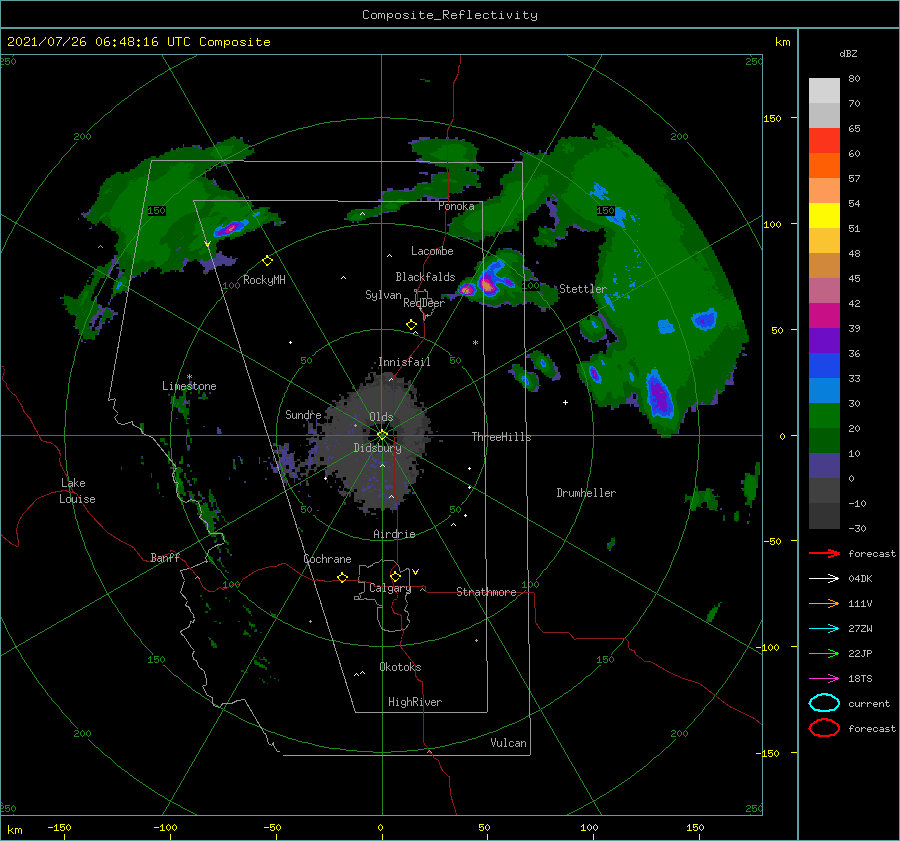The width and height of the screenshot is (900, 841).
Task: Click the red forecast ellipse icon
Action: [824, 728]
